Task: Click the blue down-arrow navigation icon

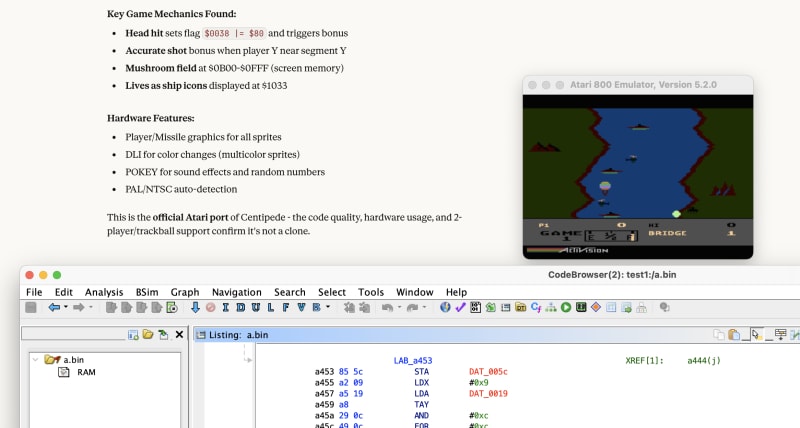Action: (x=195, y=307)
